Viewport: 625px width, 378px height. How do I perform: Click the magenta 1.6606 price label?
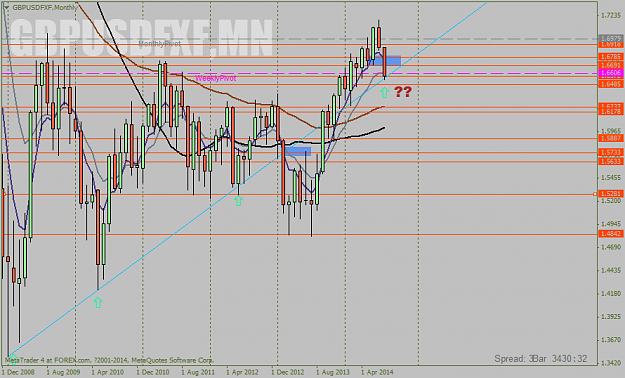point(611,73)
